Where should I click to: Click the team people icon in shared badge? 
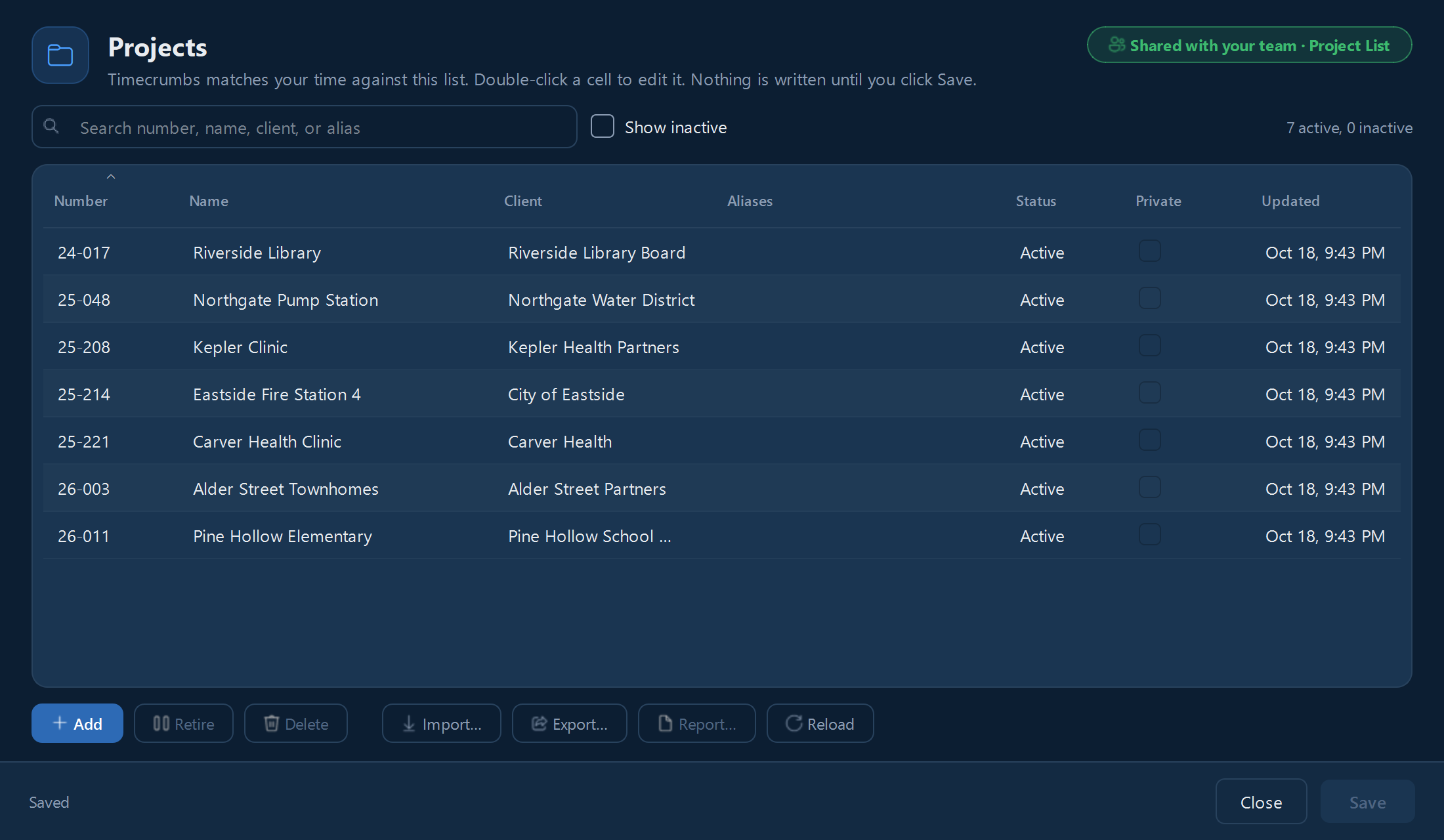(x=1116, y=45)
